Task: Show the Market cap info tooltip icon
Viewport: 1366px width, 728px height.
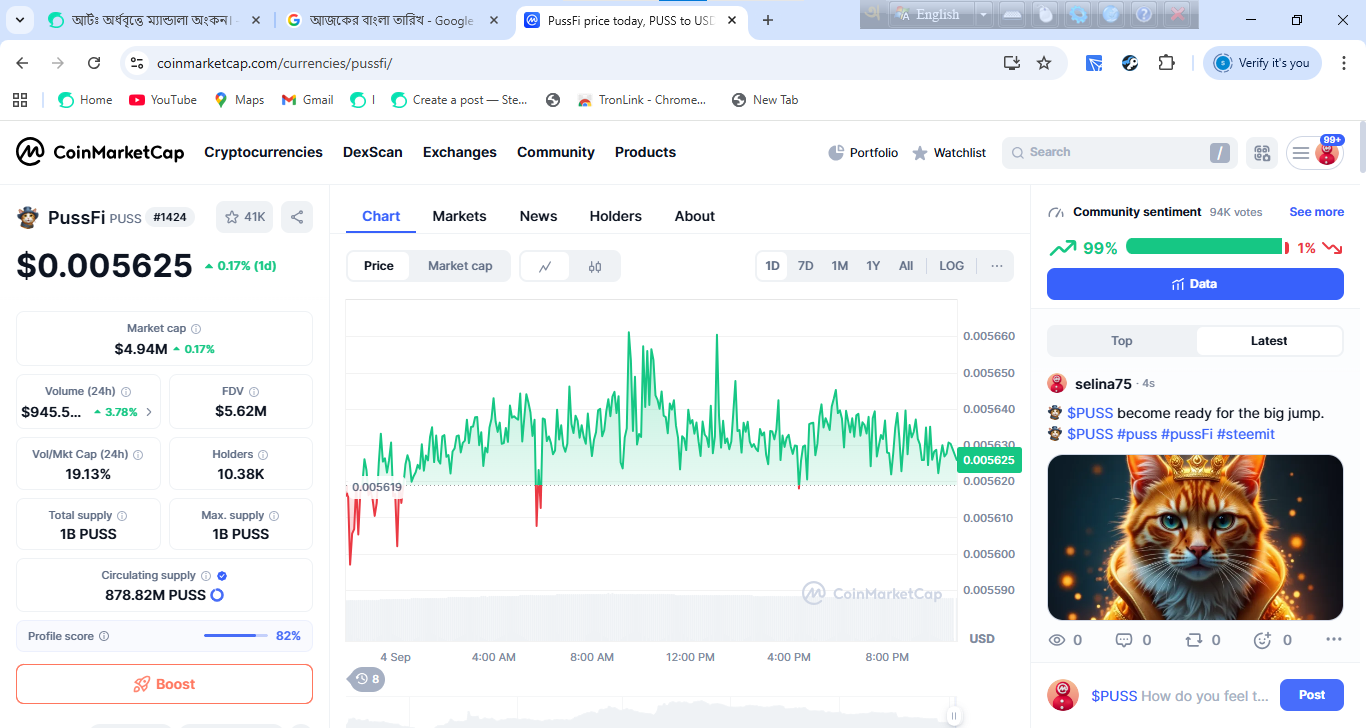Action: (196, 329)
